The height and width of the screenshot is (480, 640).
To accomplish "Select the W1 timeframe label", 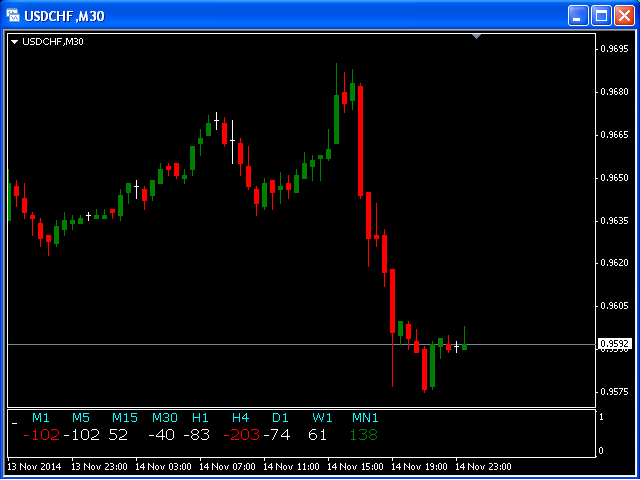I will click(x=322, y=417).
